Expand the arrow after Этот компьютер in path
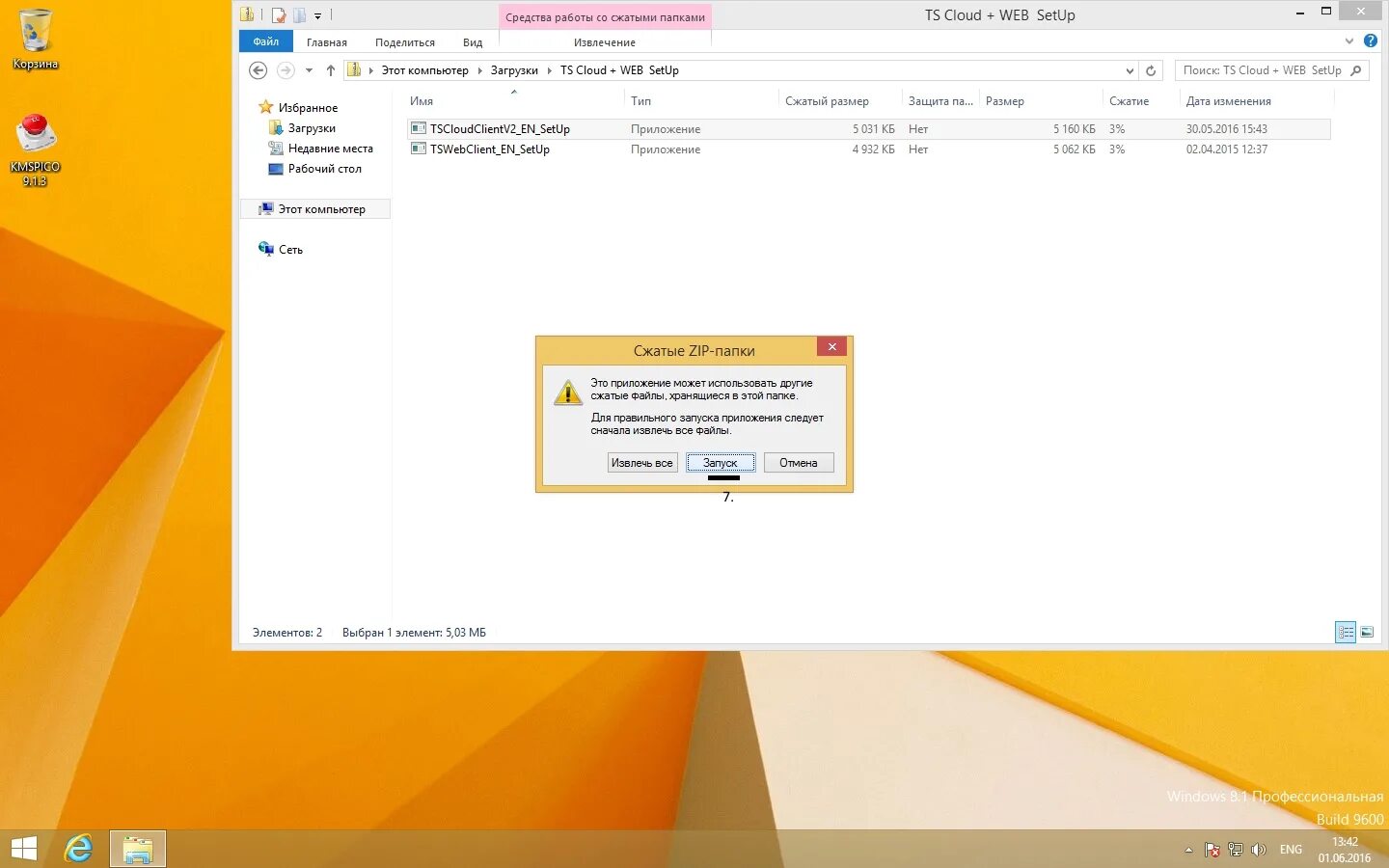This screenshot has height=868, width=1389. pos(479,70)
